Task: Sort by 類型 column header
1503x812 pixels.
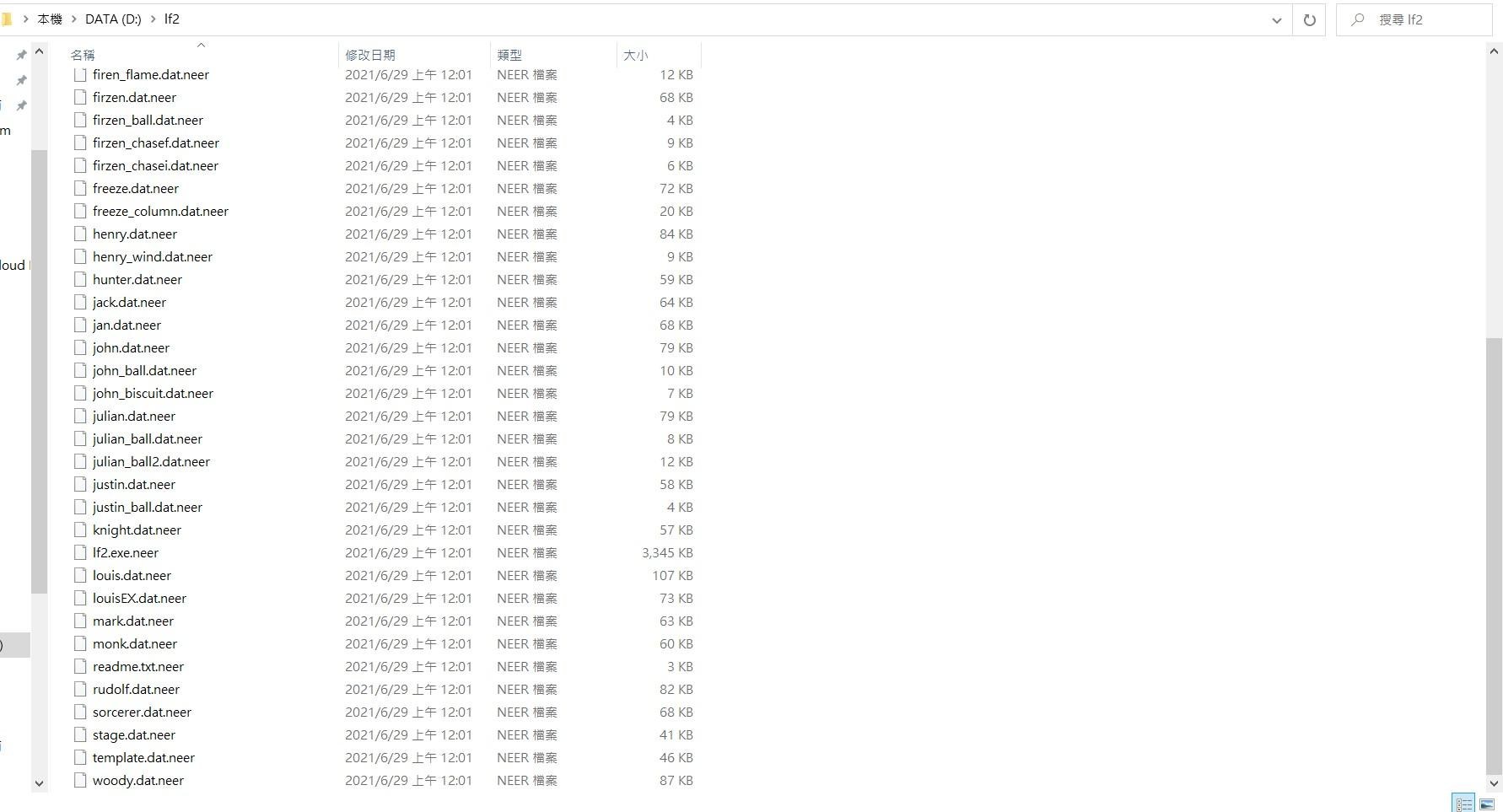Action: pyautogui.click(x=509, y=55)
